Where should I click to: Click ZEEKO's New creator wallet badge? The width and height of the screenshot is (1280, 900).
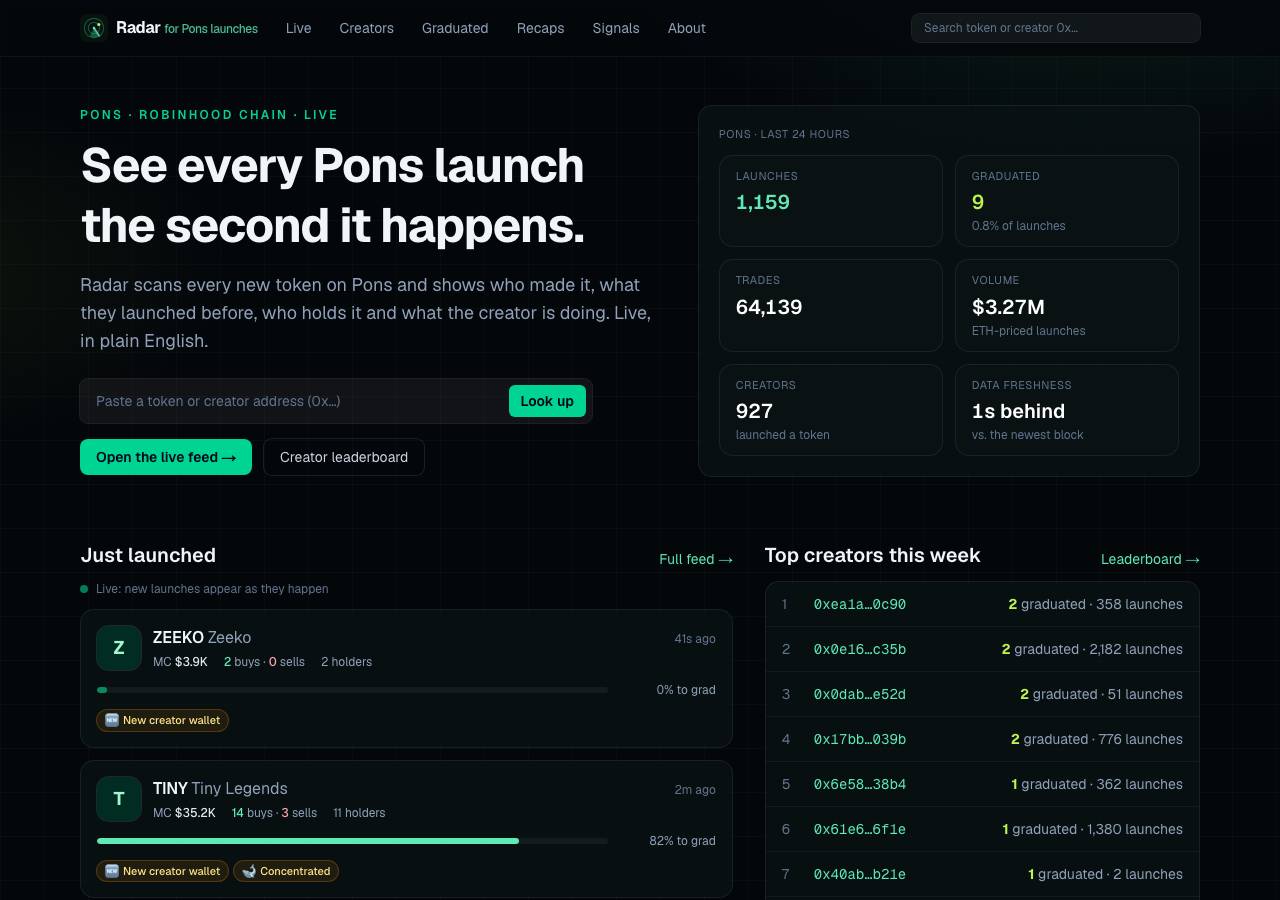click(x=162, y=720)
